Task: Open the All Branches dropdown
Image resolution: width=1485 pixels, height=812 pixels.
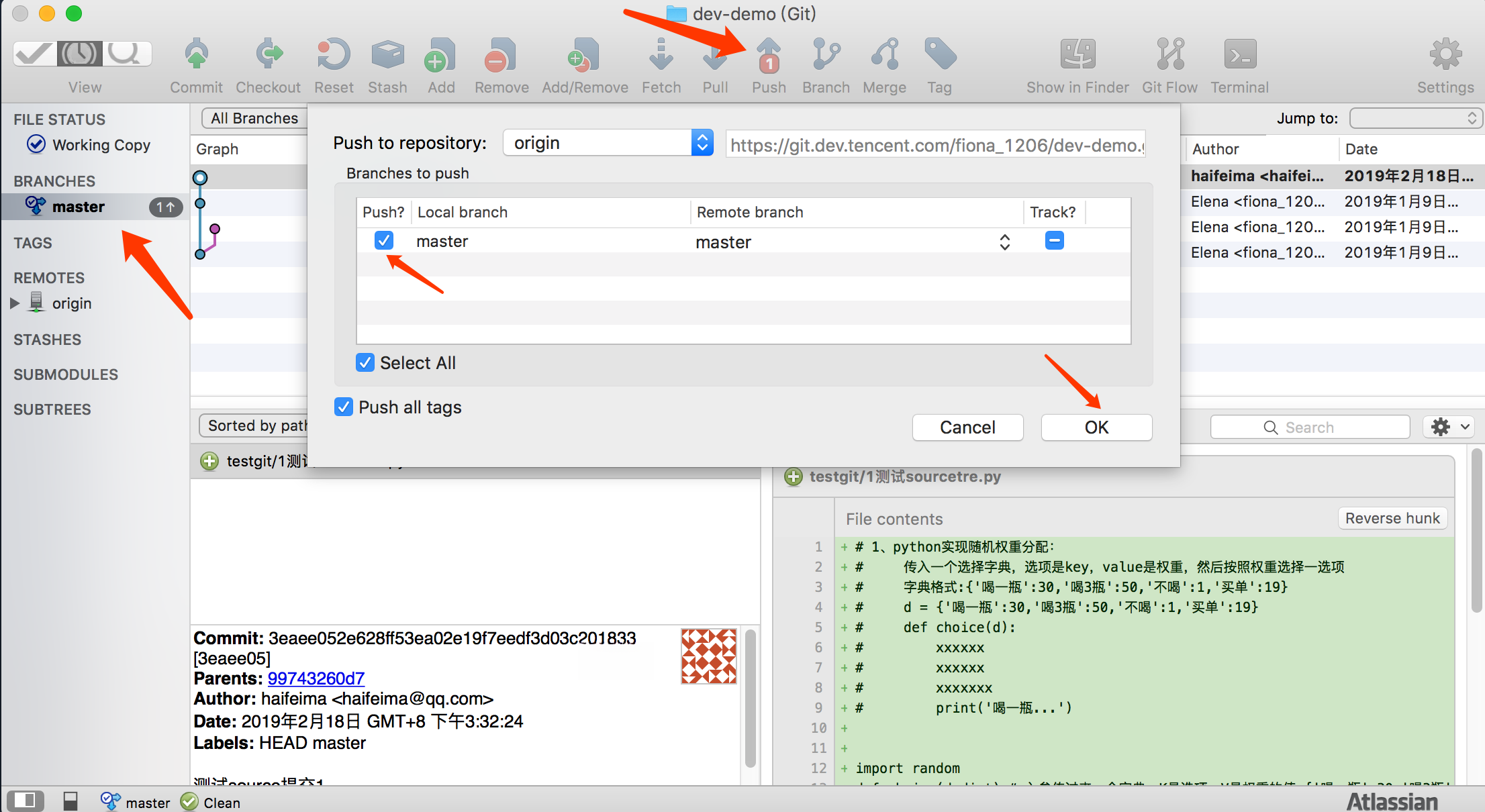Action: click(255, 118)
